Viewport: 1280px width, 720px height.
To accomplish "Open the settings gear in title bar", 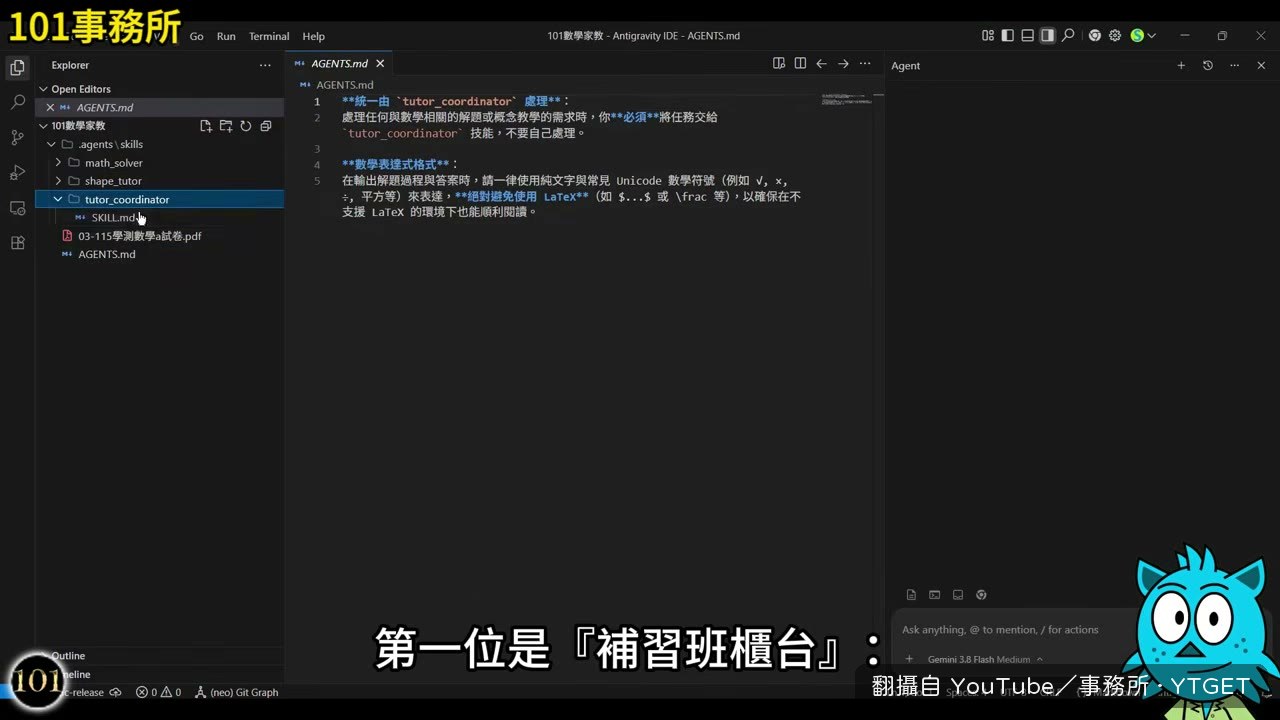I will click(1115, 36).
